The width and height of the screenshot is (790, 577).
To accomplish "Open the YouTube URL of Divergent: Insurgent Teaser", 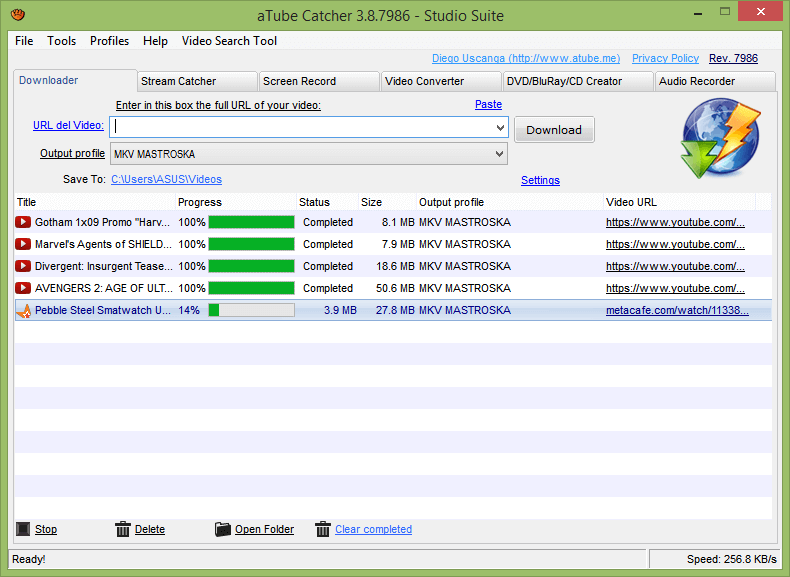I will tap(675, 266).
